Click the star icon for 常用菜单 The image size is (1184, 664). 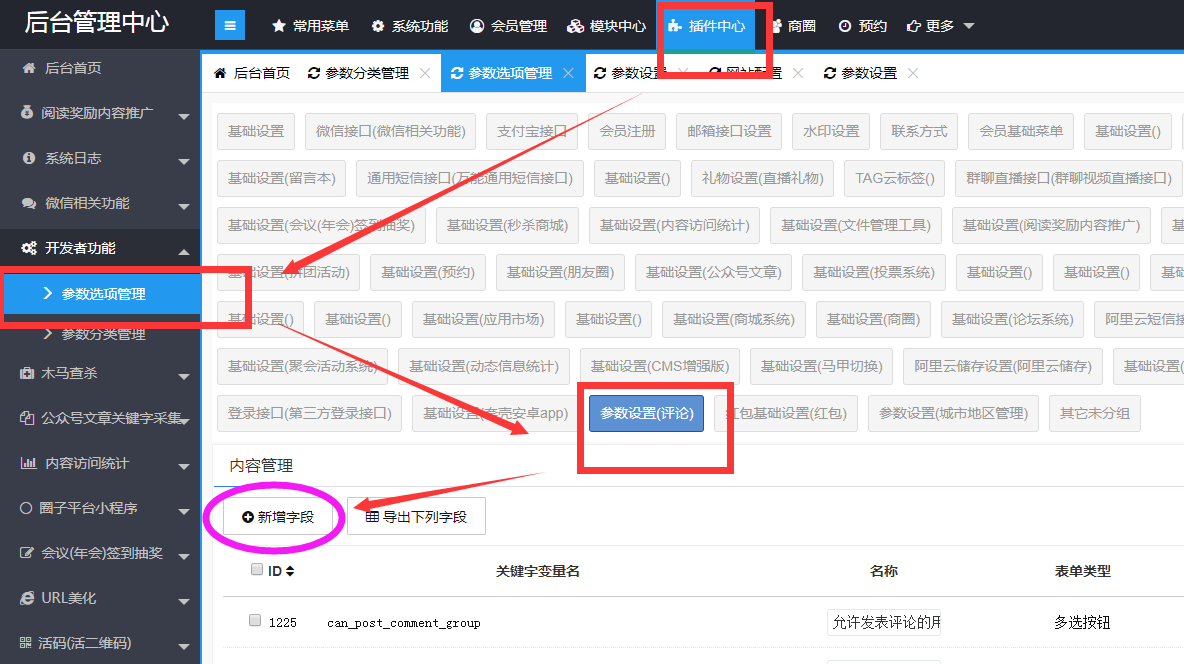279,26
